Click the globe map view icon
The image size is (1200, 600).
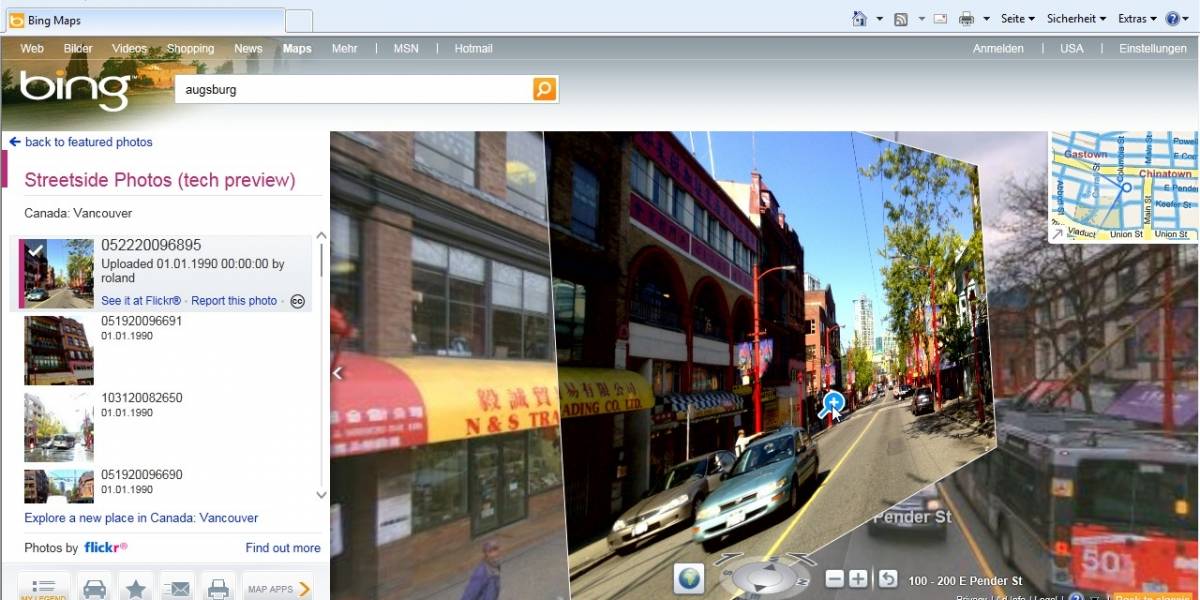point(688,578)
